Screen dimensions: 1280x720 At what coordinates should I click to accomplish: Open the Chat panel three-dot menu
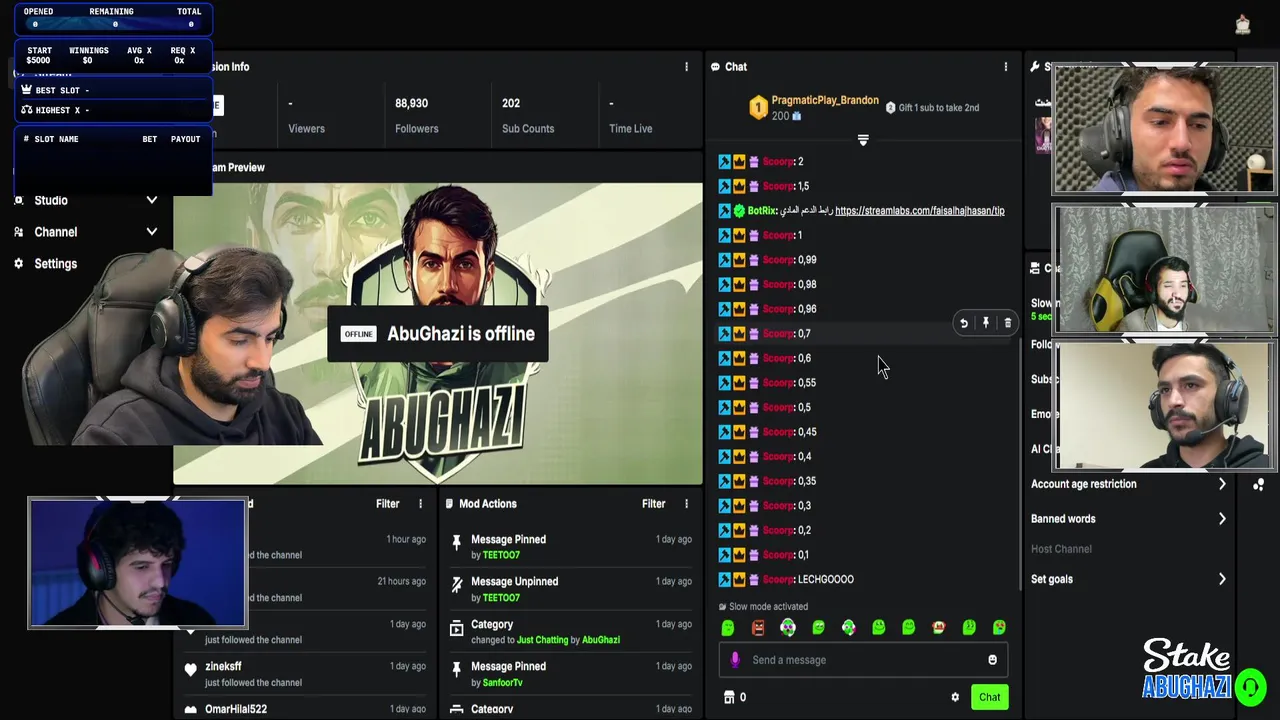click(1005, 67)
